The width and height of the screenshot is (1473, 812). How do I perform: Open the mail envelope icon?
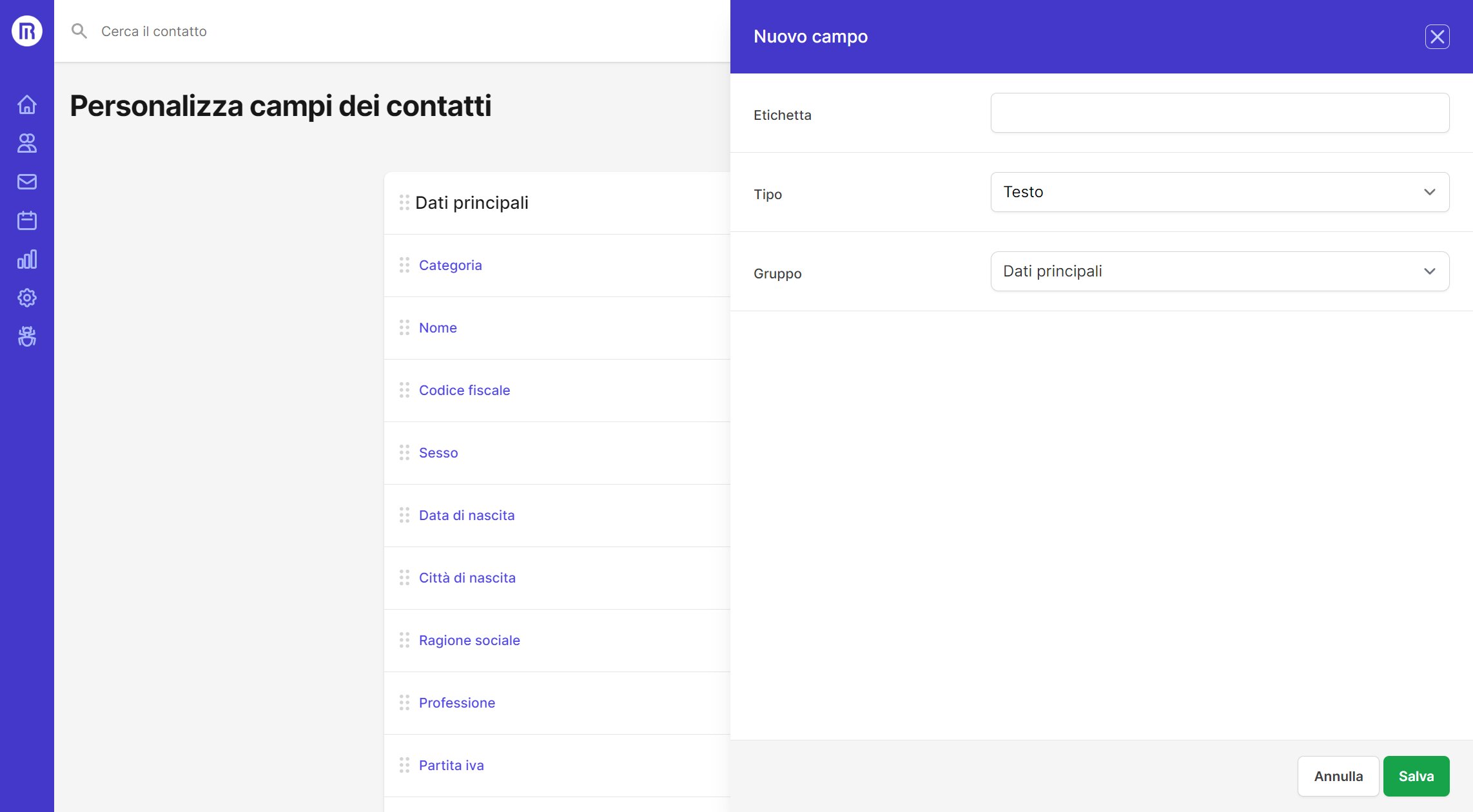pyautogui.click(x=27, y=182)
